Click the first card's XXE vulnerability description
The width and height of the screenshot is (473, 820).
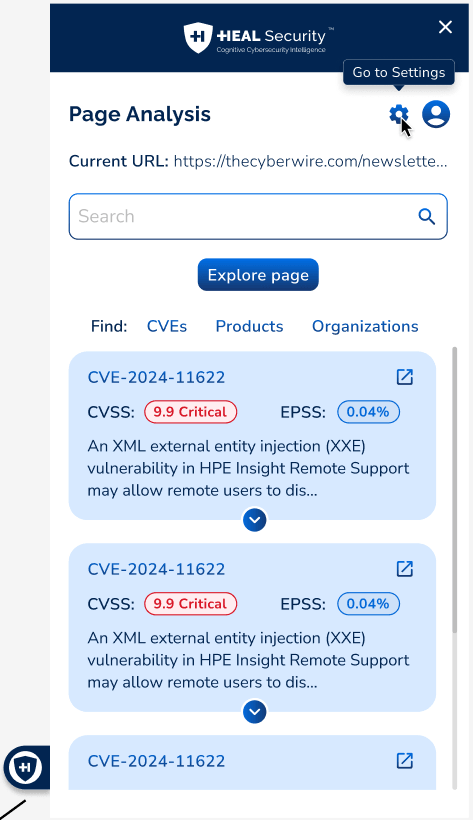[x=249, y=469]
